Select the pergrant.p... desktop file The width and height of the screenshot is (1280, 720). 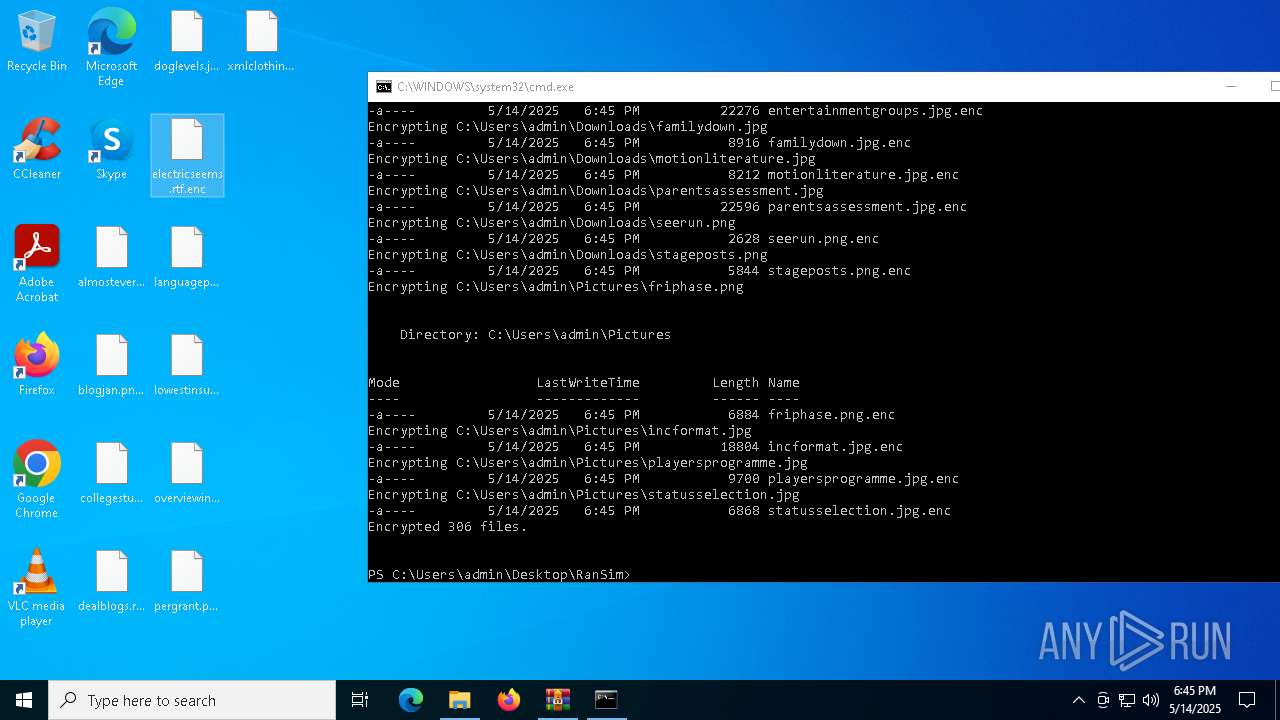pyautogui.click(x=187, y=582)
